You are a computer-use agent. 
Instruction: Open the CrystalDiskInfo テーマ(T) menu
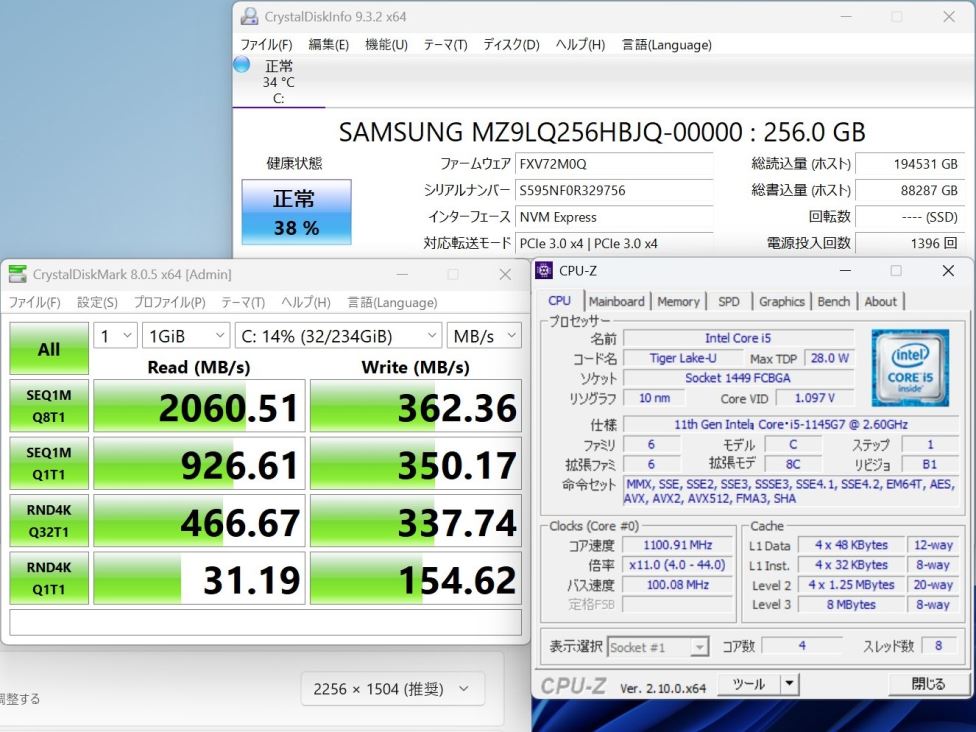[x=445, y=45]
